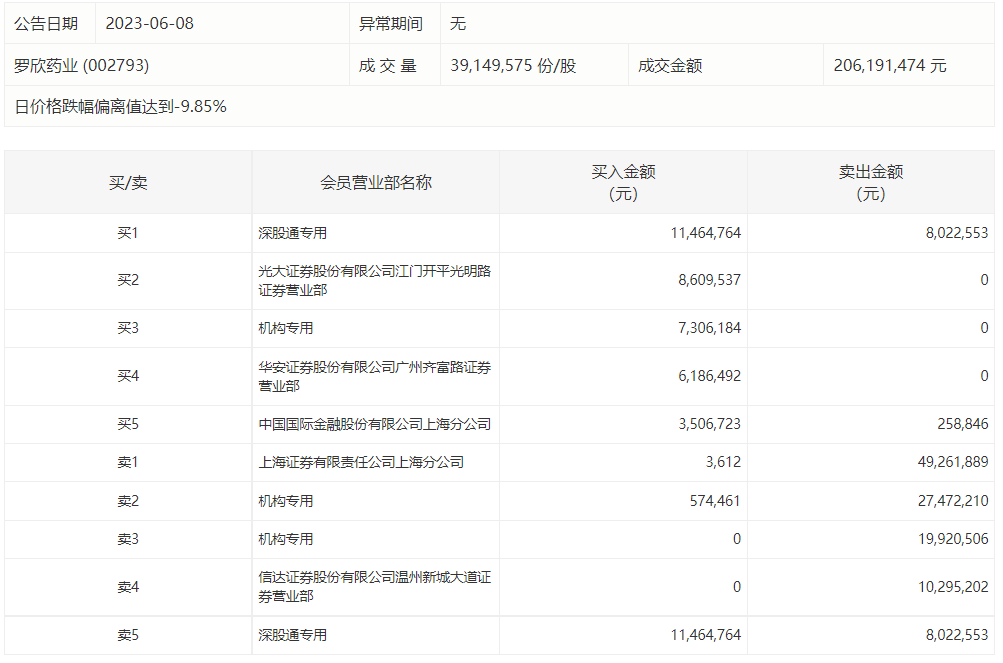Screen dimensions: 1003x663
Task: Click the 卖出金额(元) column header
Action: point(871,182)
